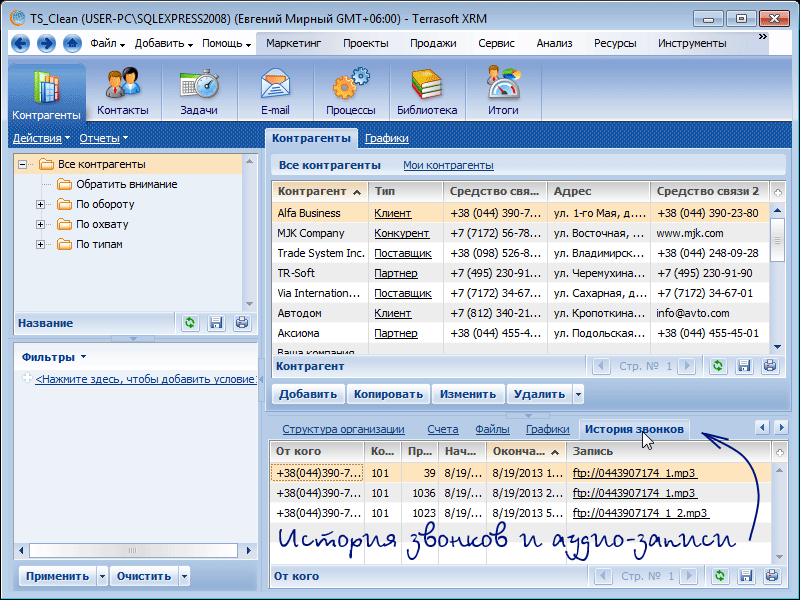The height and width of the screenshot is (600, 800).
Task: Refresh the Контрагент grid
Action: pos(718,366)
